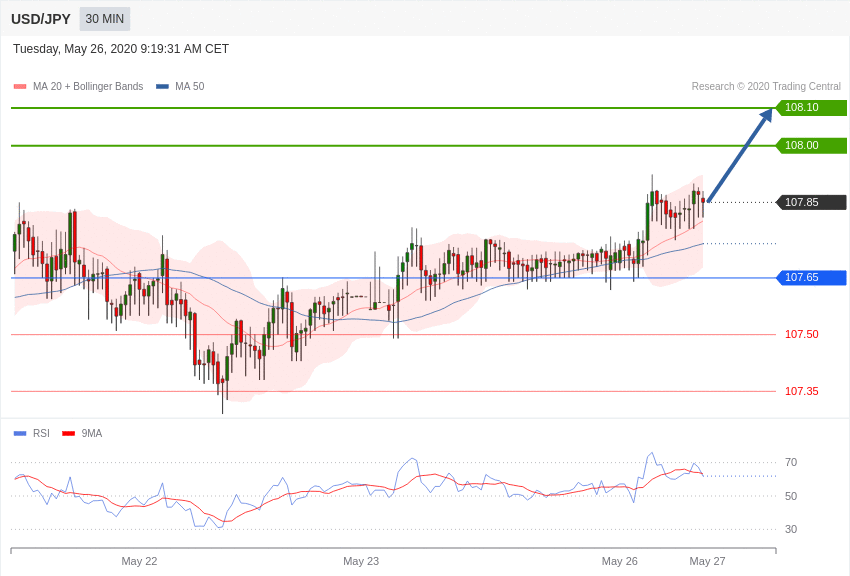Viewport: 850px width, 576px height.
Task: Click the RSI 30 axis label
Action: pyautogui.click(x=791, y=529)
